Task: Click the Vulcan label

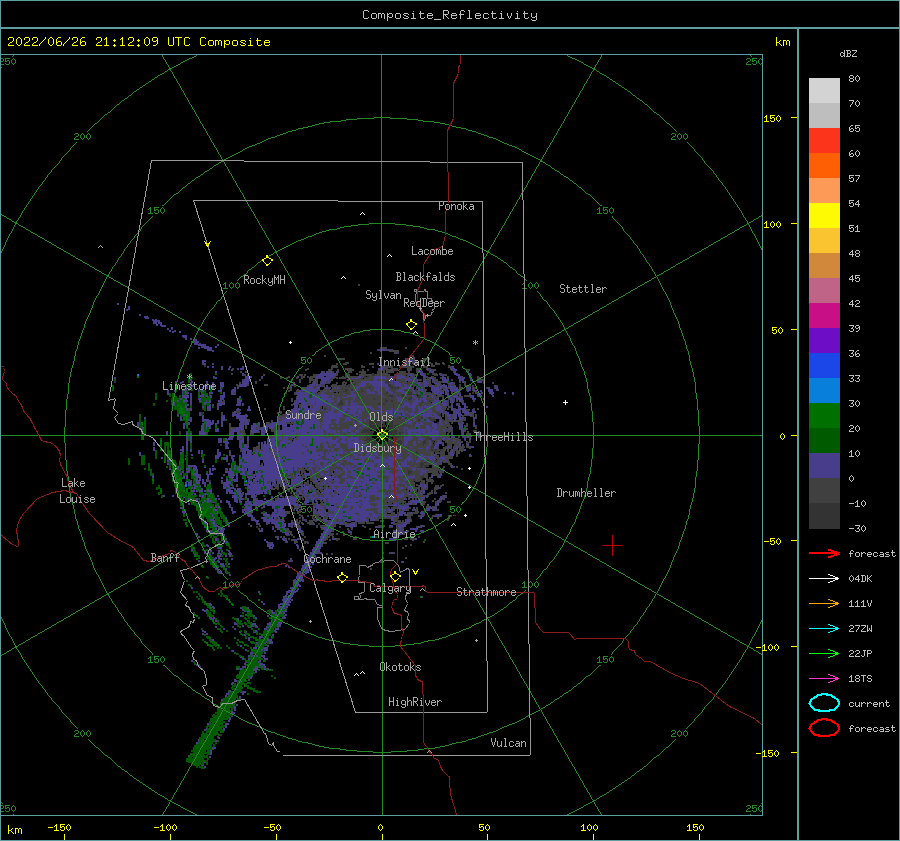Action: pos(509,743)
